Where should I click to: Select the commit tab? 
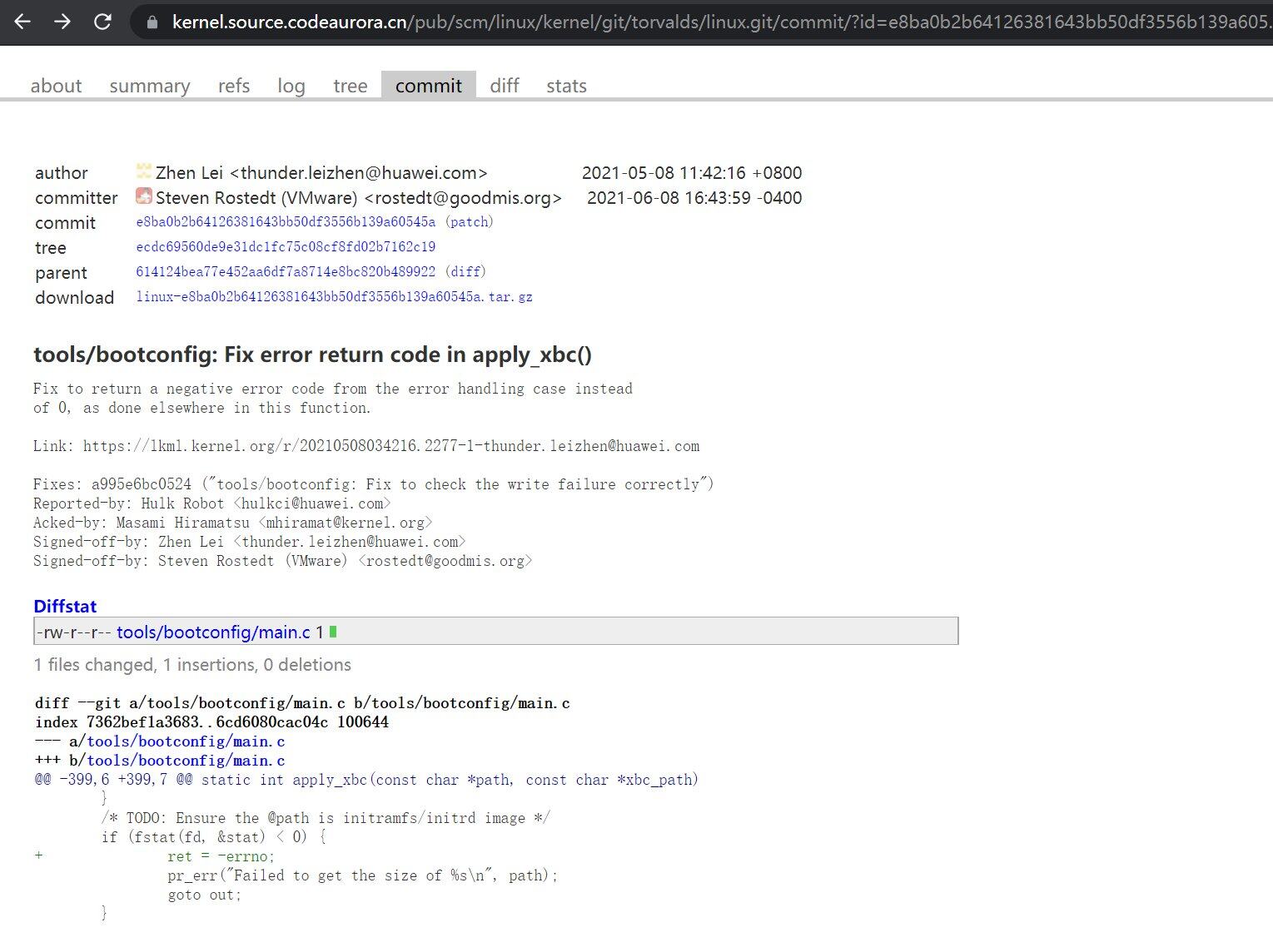429,86
